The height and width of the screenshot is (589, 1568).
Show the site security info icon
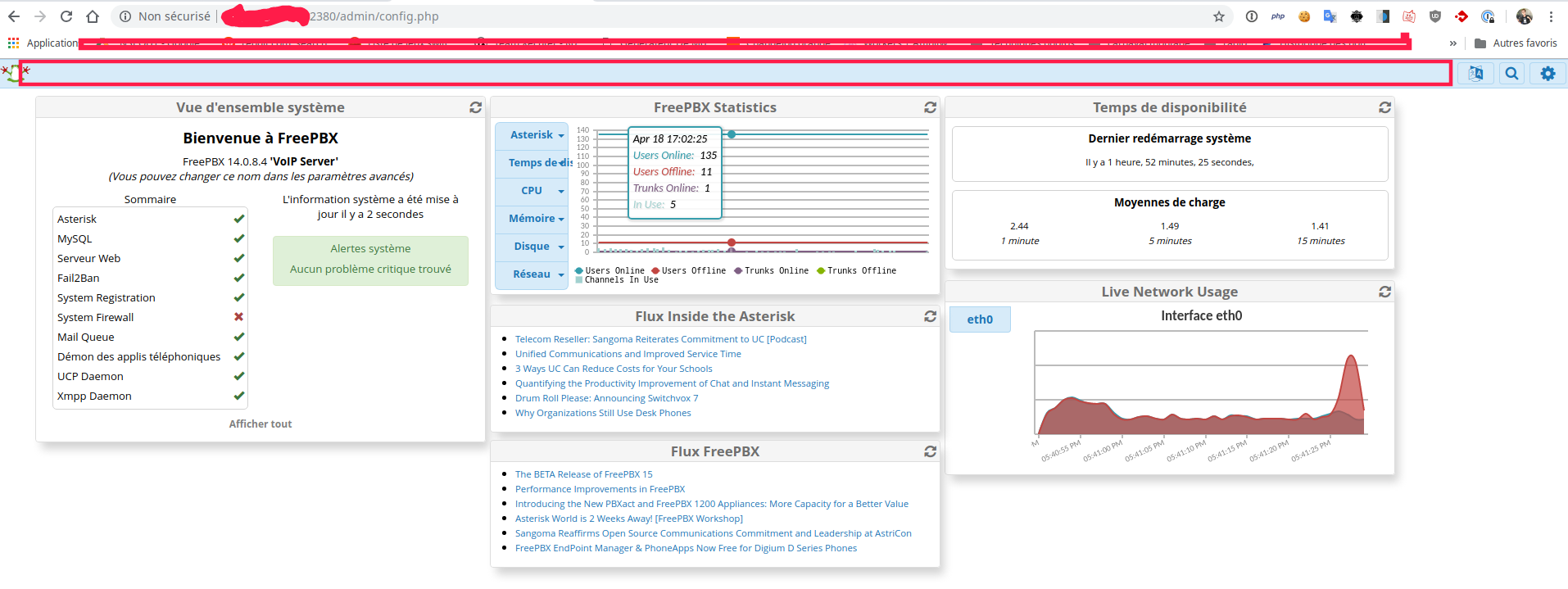tap(125, 16)
